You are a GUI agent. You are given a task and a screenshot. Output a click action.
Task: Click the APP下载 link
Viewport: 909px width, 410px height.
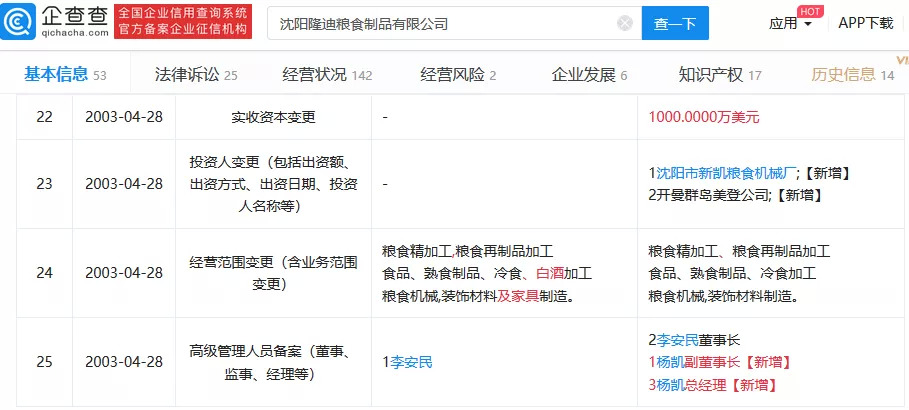(x=865, y=23)
